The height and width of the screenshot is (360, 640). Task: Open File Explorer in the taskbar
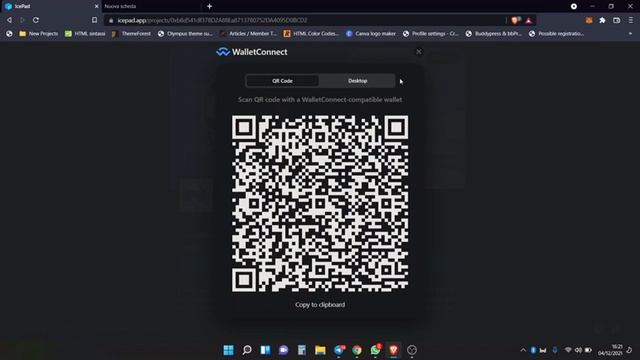pos(320,350)
